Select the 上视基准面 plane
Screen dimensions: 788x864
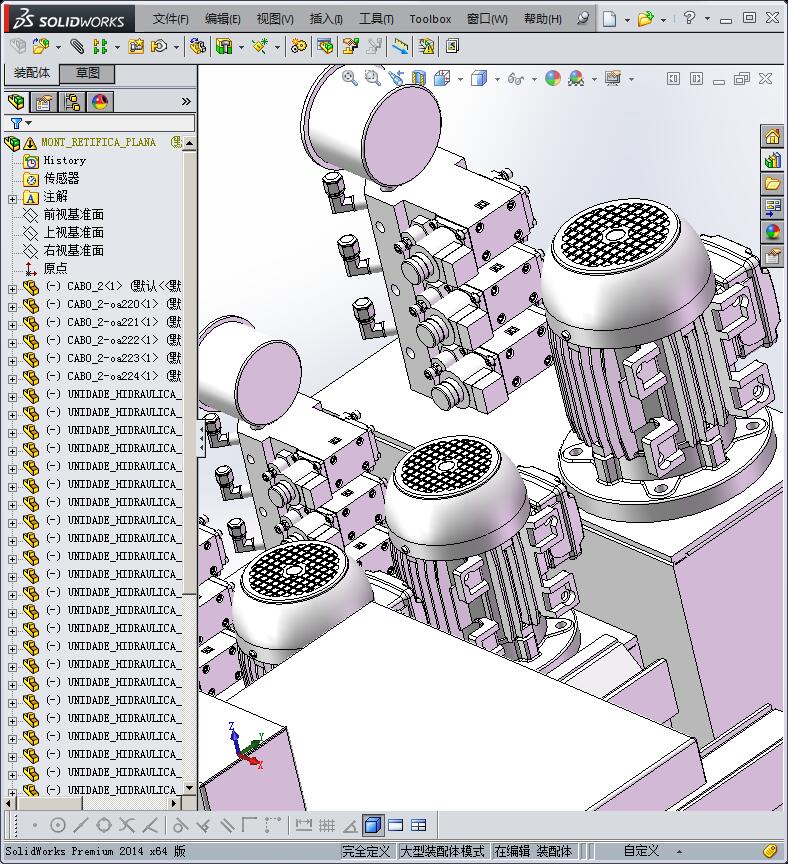[x=74, y=233]
